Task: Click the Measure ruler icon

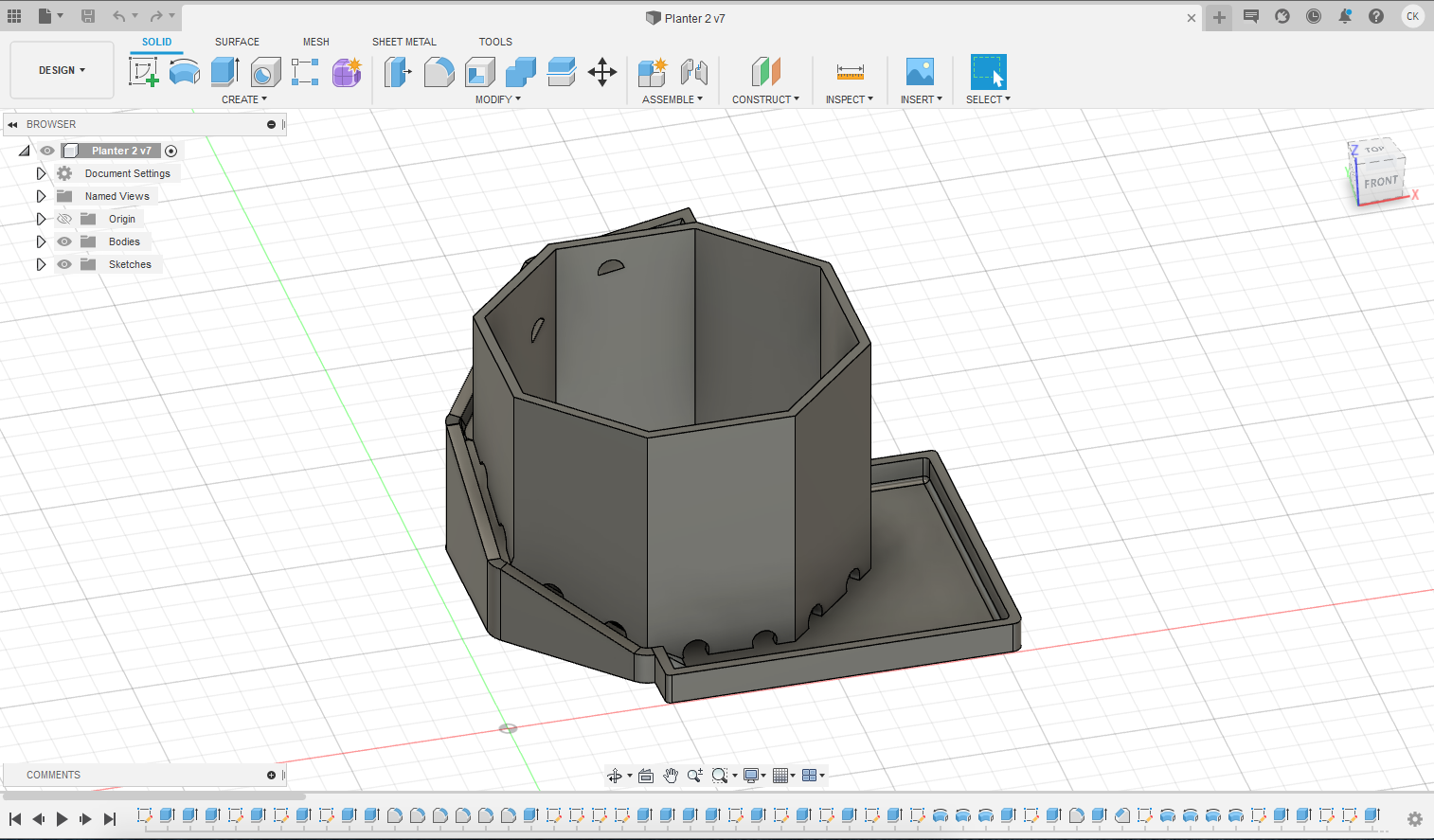Action: (x=850, y=72)
